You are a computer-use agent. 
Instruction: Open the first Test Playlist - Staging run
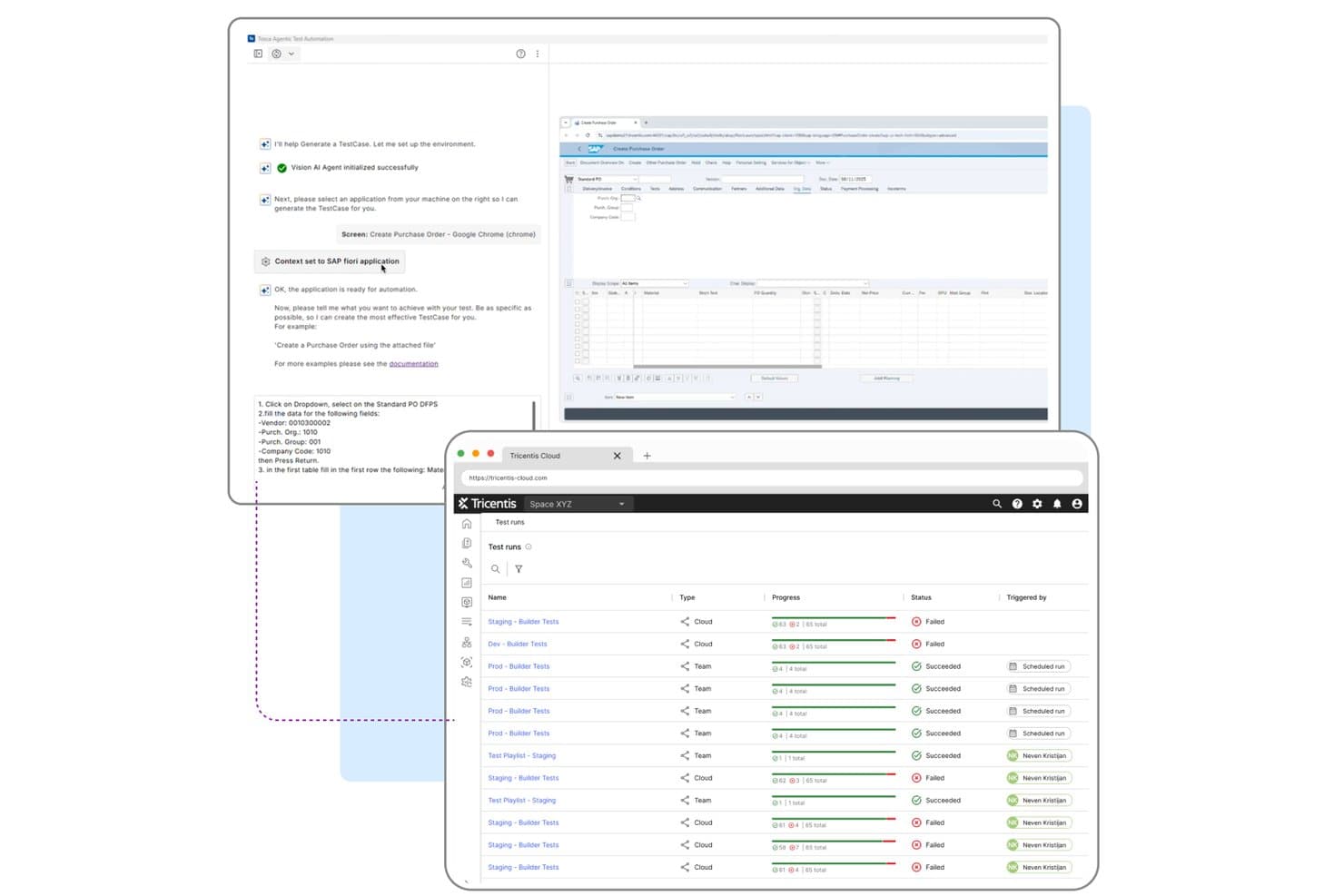pyautogui.click(x=522, y=755)
